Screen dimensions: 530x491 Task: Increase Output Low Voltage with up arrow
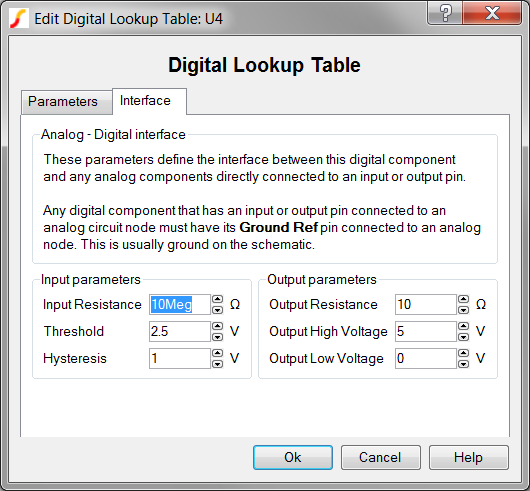[463, 353]
